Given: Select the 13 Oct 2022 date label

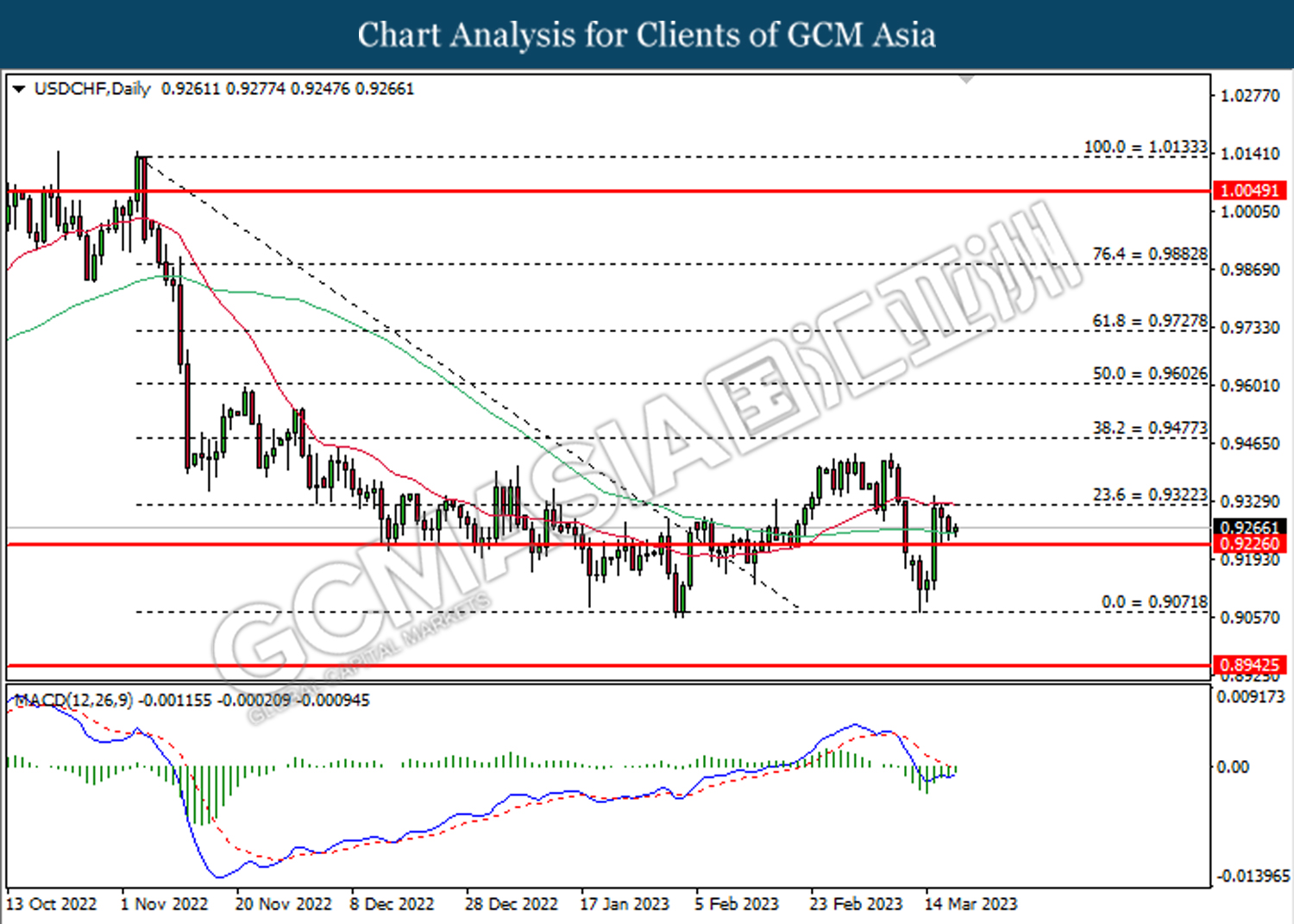Looking at the screenshot, I should 52,904.
